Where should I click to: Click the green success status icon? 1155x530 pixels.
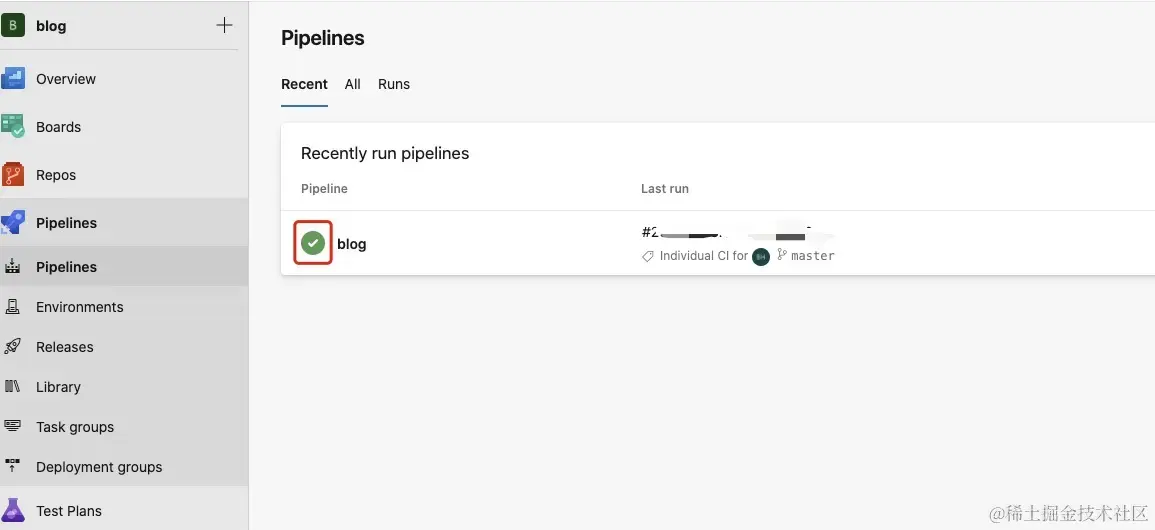click(x=313, y=243)
